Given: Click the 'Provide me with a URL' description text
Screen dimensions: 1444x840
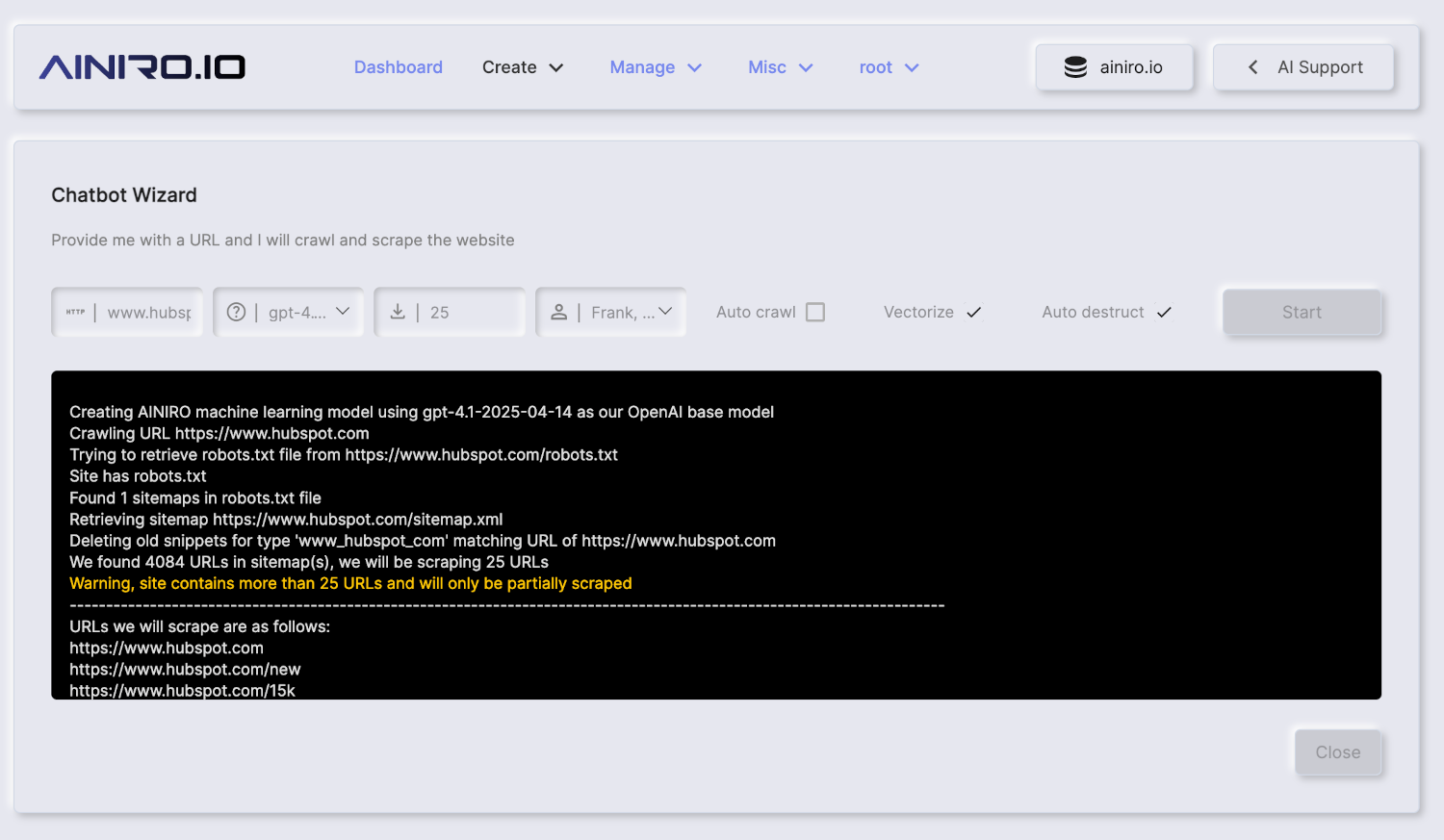Looking at the screenshot, I should 283,240.
